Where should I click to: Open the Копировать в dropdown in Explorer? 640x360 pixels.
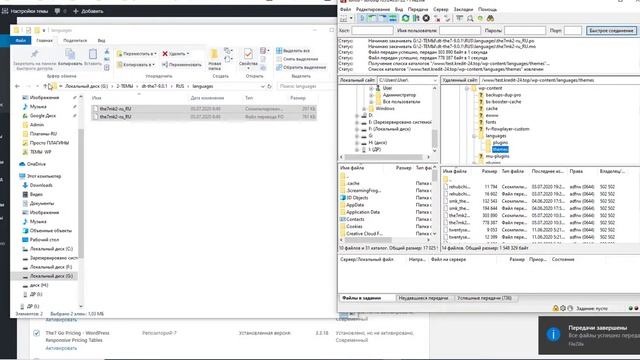pos(136,64)
